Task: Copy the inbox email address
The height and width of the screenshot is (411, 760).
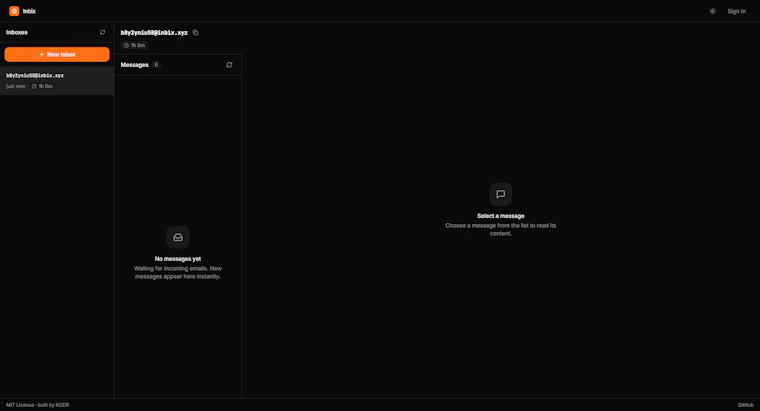Action: tap(196, 32)
